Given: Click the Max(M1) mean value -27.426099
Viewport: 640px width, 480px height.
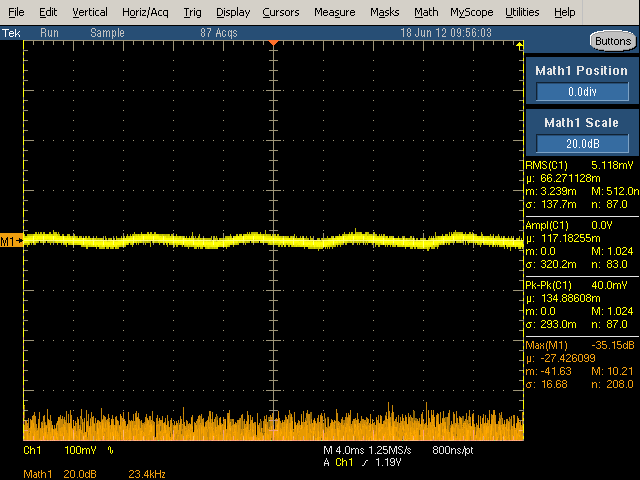Looking at the screenshot, I should coord(568,358).
